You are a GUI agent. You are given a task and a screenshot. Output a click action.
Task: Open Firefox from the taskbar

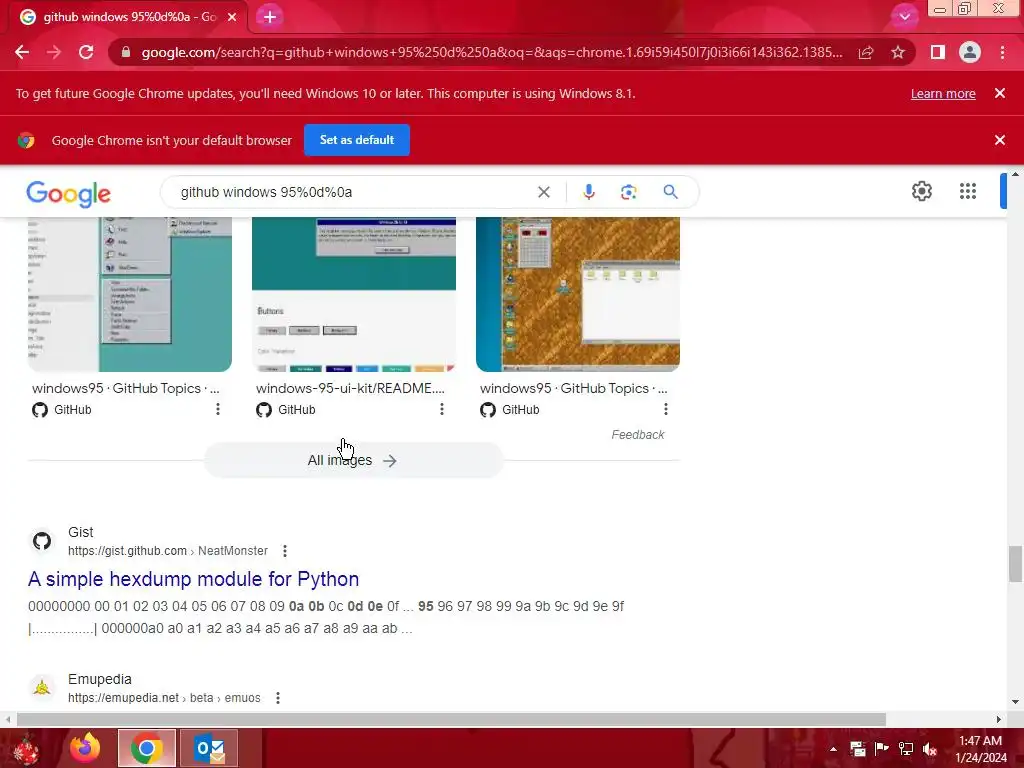[86, 748]
